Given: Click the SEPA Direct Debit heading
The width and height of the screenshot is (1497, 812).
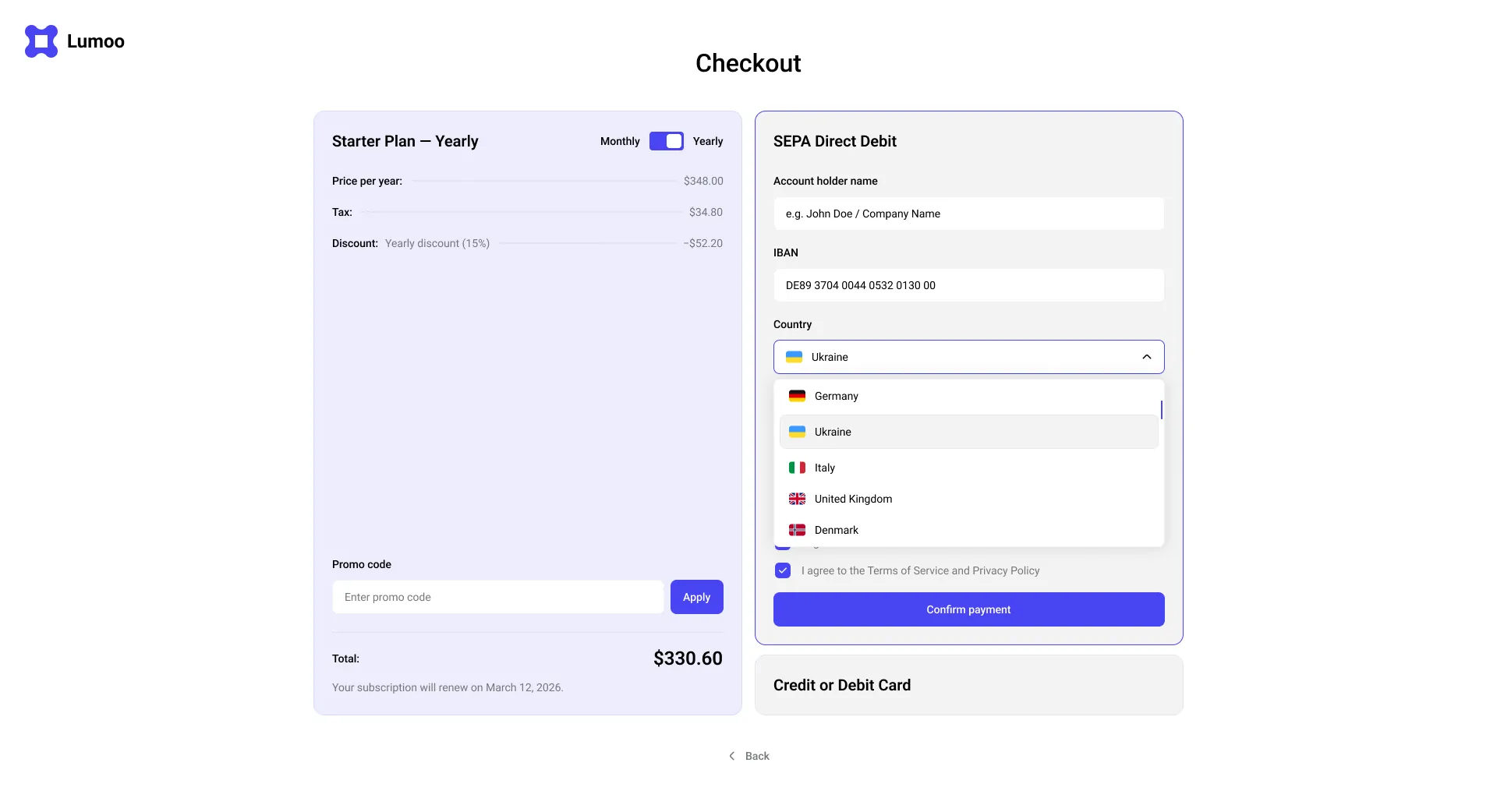Looking at the screenshot, I should (x=834, y=141).
